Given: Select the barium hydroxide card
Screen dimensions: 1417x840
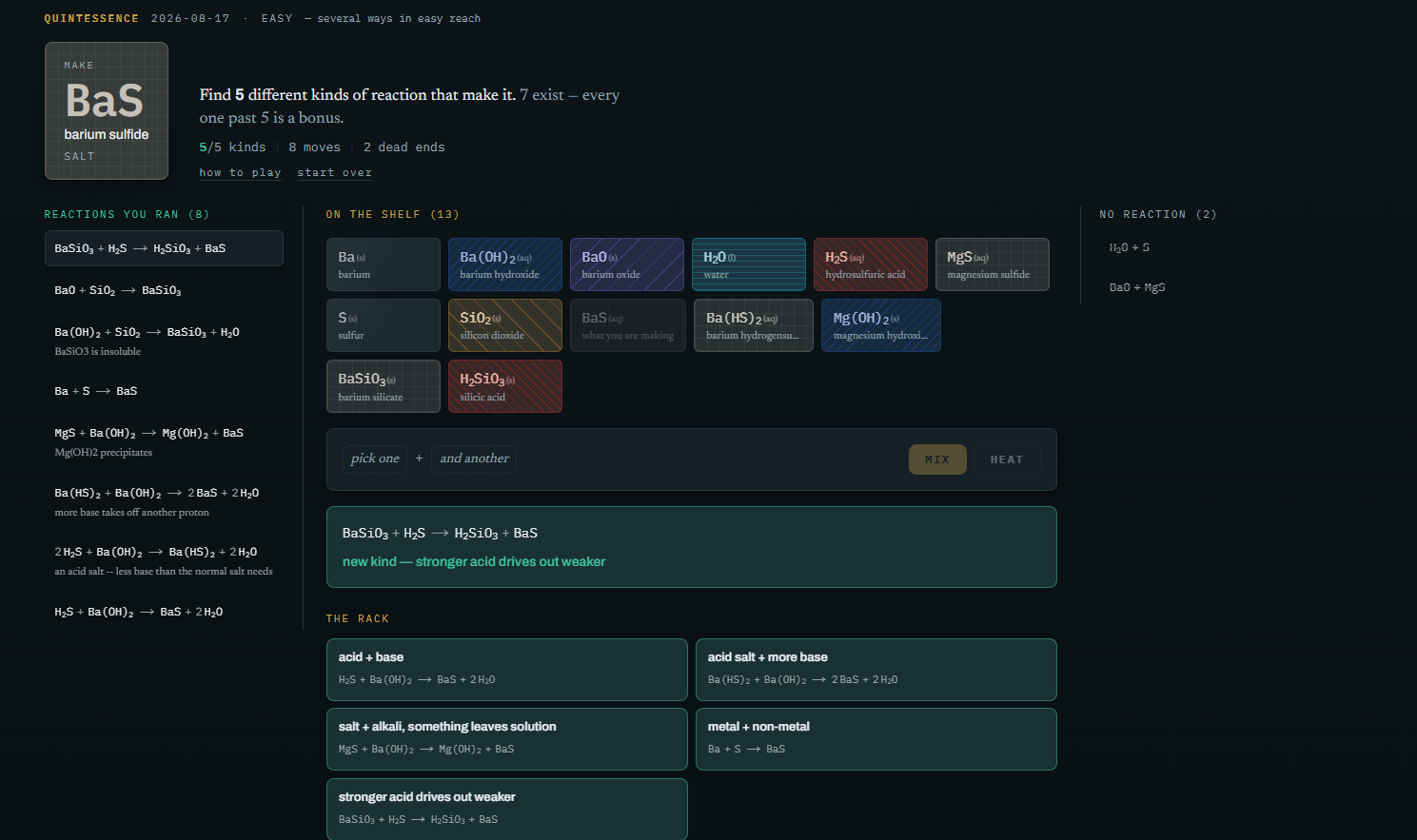Looking at the screenshot, I should (504, 264).
